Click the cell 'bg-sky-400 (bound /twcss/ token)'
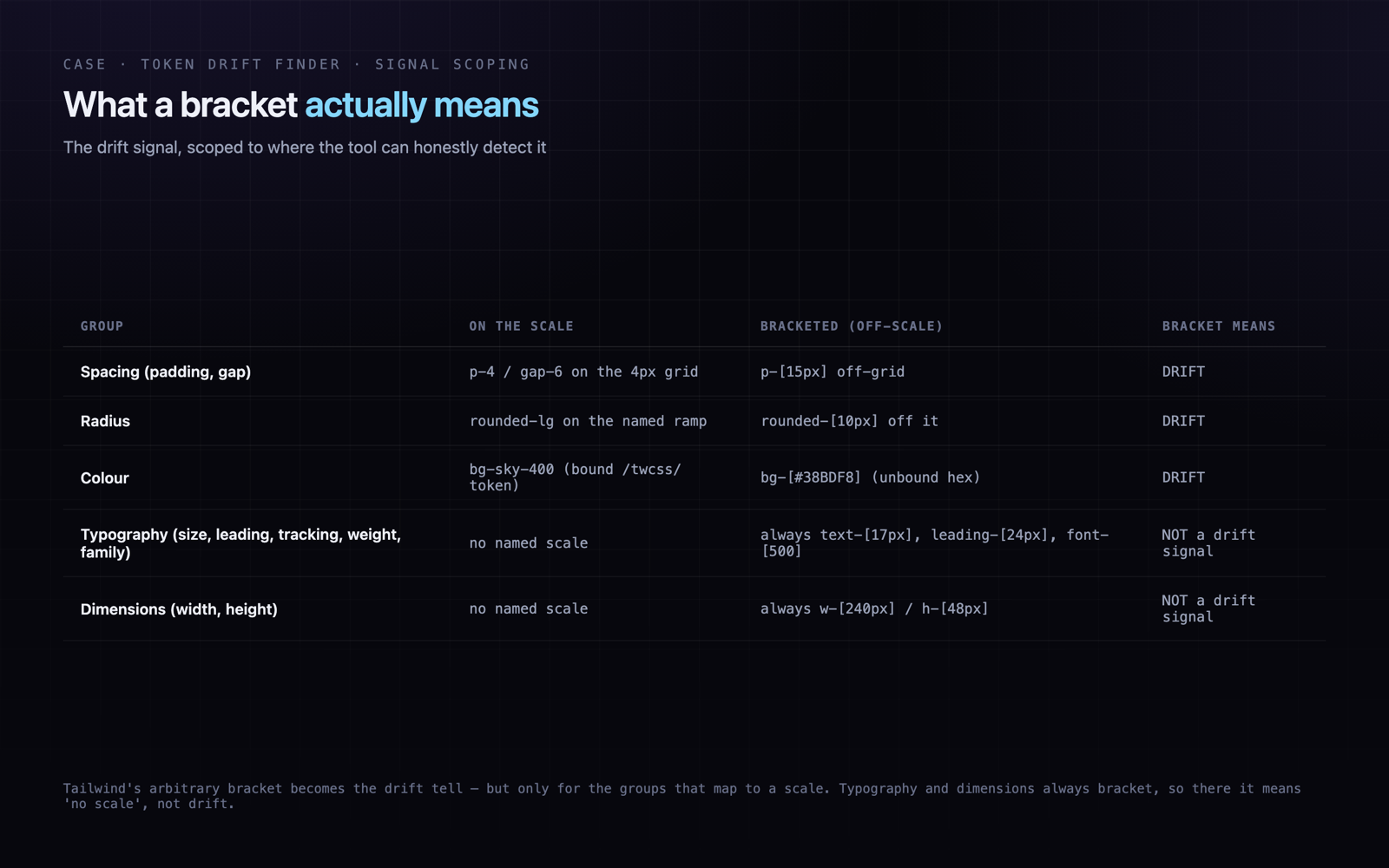1389x868 pixels. click(x=575, y=477)
